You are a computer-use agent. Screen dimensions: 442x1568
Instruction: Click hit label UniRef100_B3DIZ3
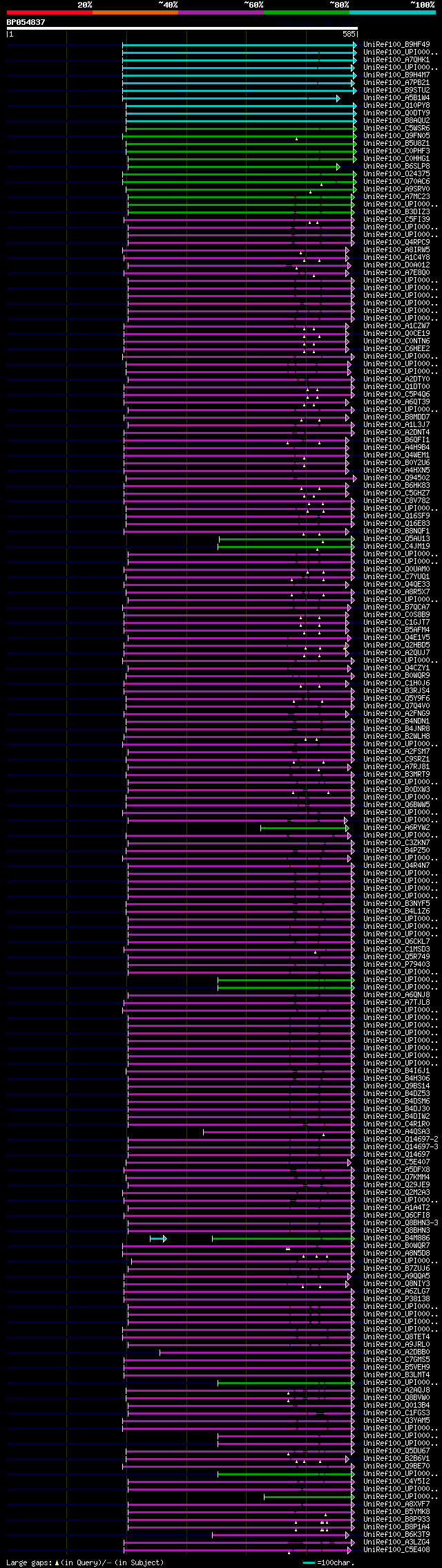click(396, 211)
